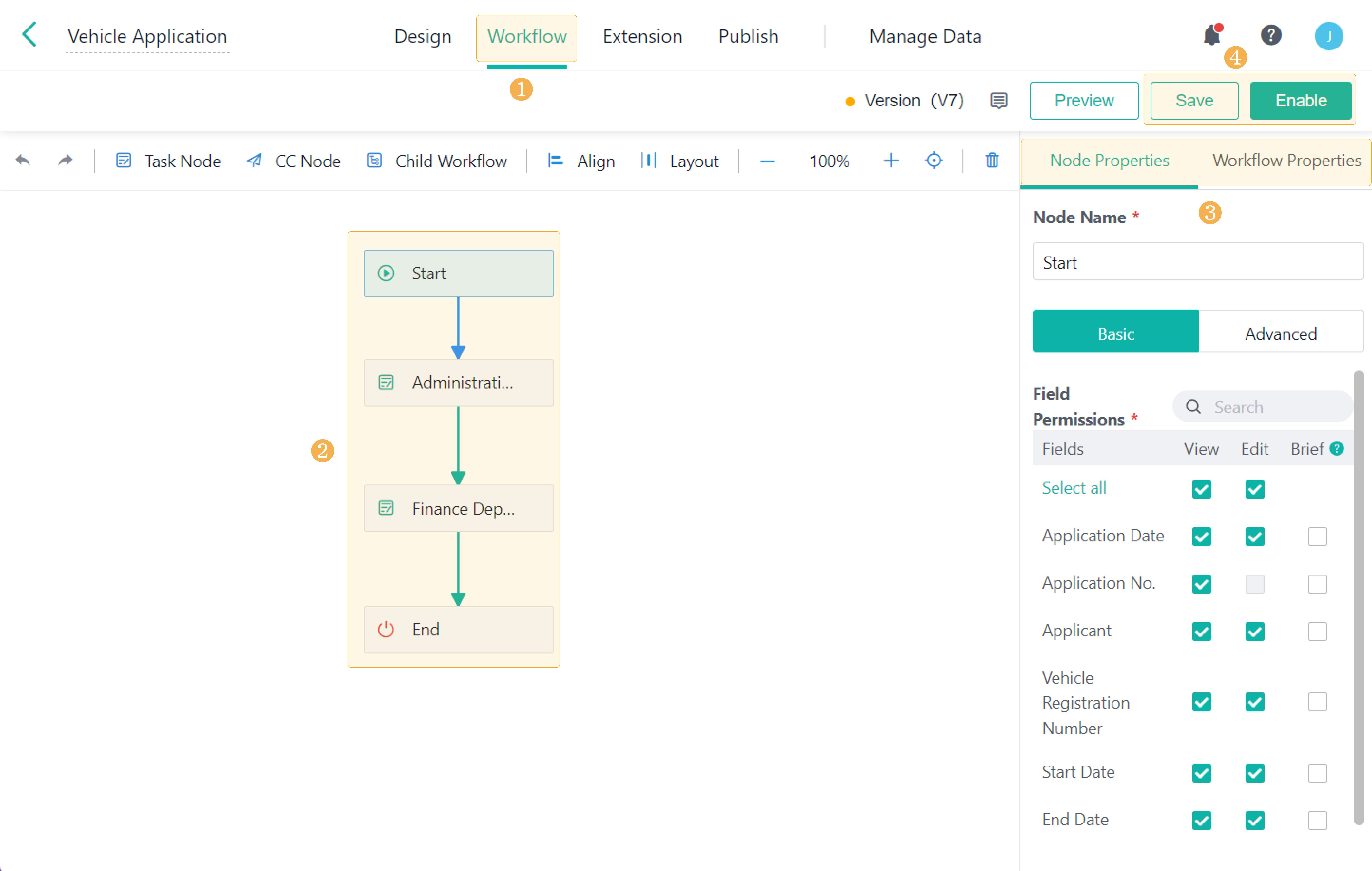This screenshot has height=871, width=1372.
Task: Click the undo arrow in the toolbar
Action: point(23,161)
